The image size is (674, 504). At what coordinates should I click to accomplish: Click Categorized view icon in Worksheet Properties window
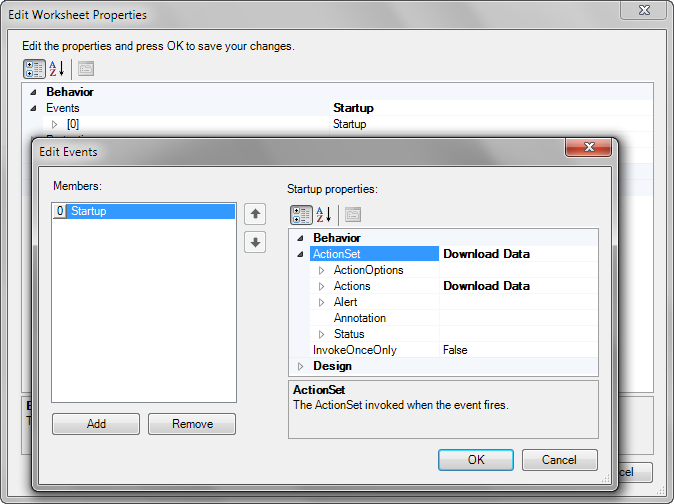(x=34, y=69)
